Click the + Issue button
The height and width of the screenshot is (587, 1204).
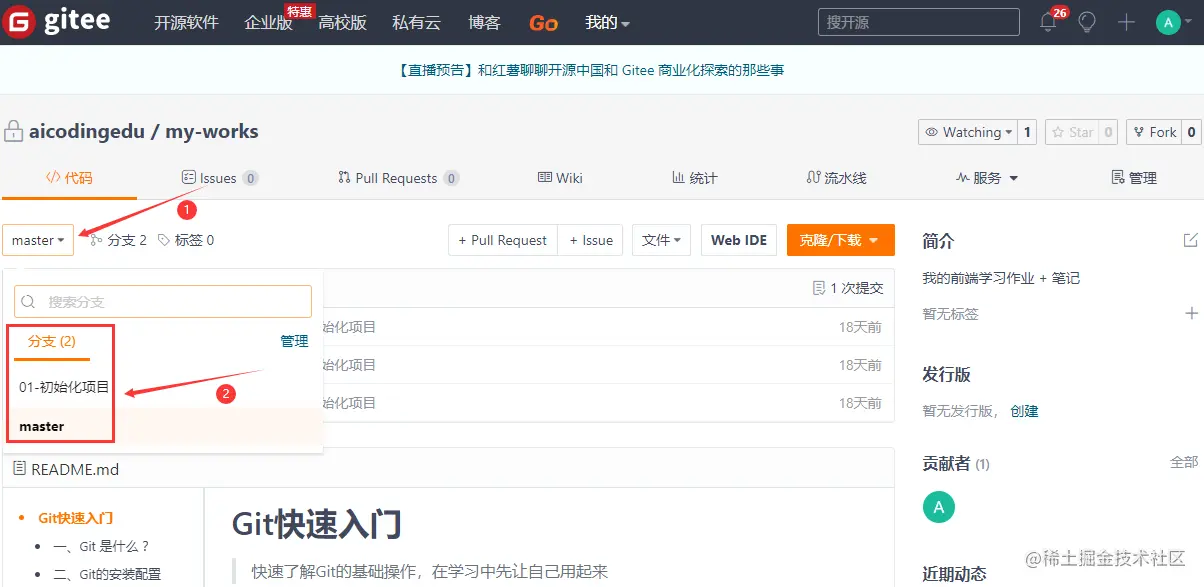point(591,240)
